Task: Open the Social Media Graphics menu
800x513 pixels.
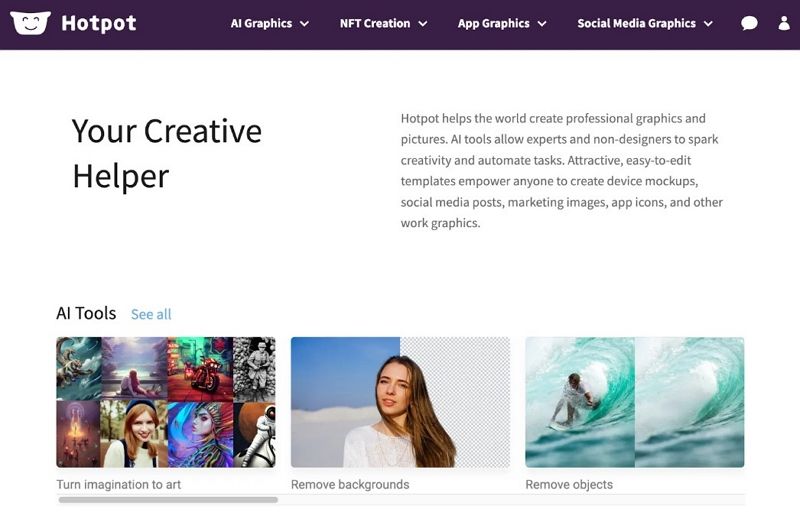Action: (x=636, y=23)
